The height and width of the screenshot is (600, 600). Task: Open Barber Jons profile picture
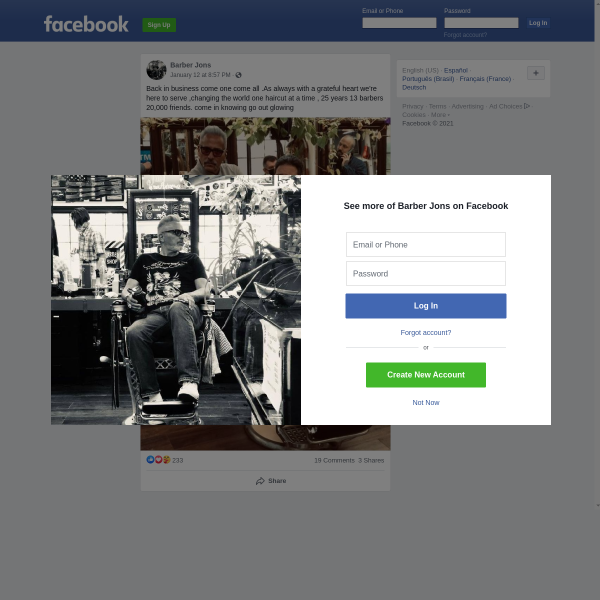coord(156,70)
